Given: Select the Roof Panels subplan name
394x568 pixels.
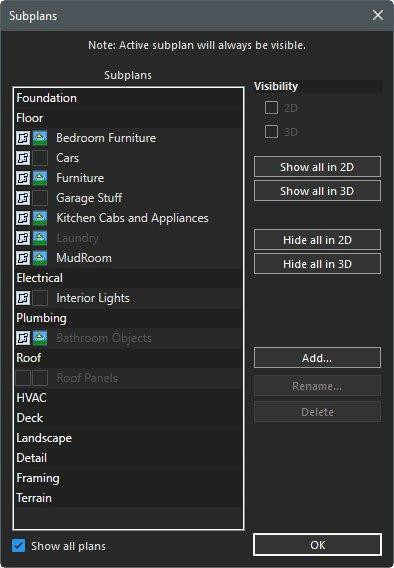Looking at the screenshot, I should pos(87,378).
